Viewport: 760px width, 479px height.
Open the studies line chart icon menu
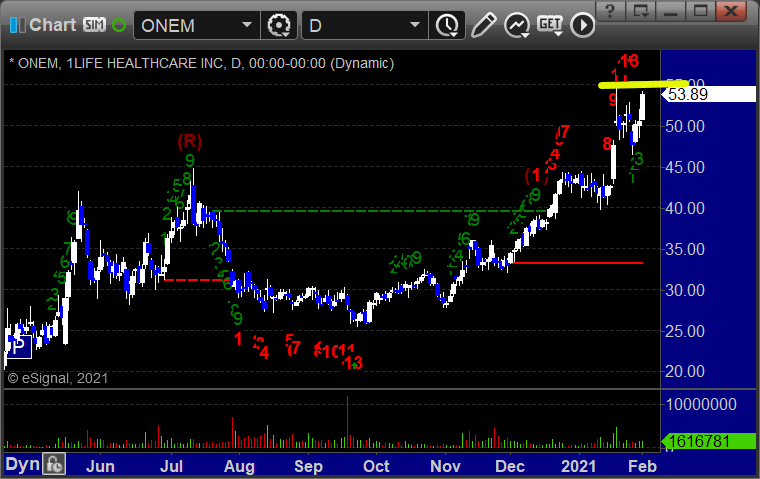point(517,25)
